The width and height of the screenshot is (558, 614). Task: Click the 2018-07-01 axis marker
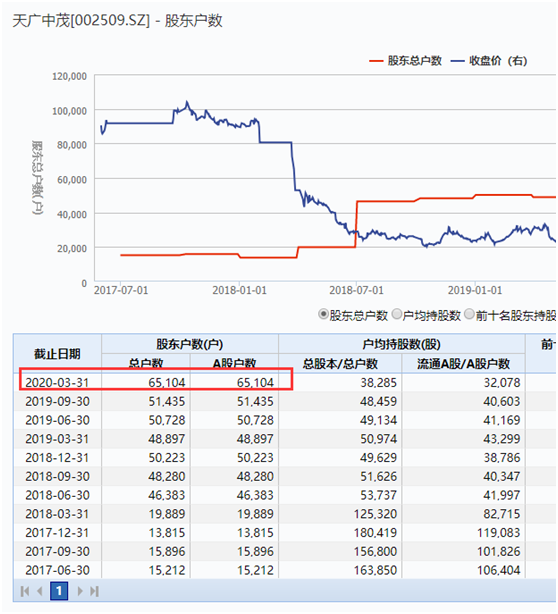[x=356, y=291]
